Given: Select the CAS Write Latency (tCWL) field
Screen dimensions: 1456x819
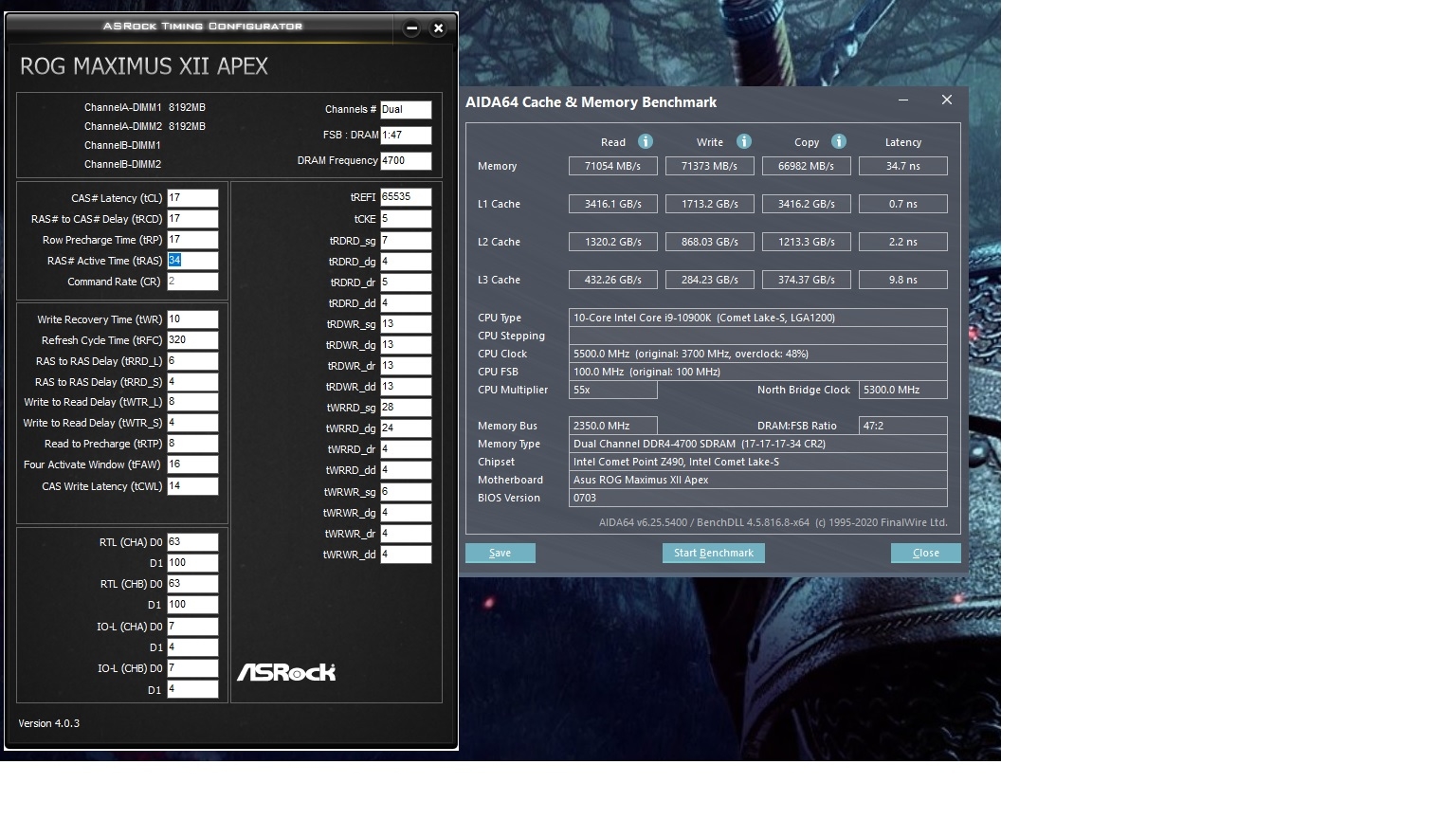Looking at the screenshot, I should (x=193, y=486).
